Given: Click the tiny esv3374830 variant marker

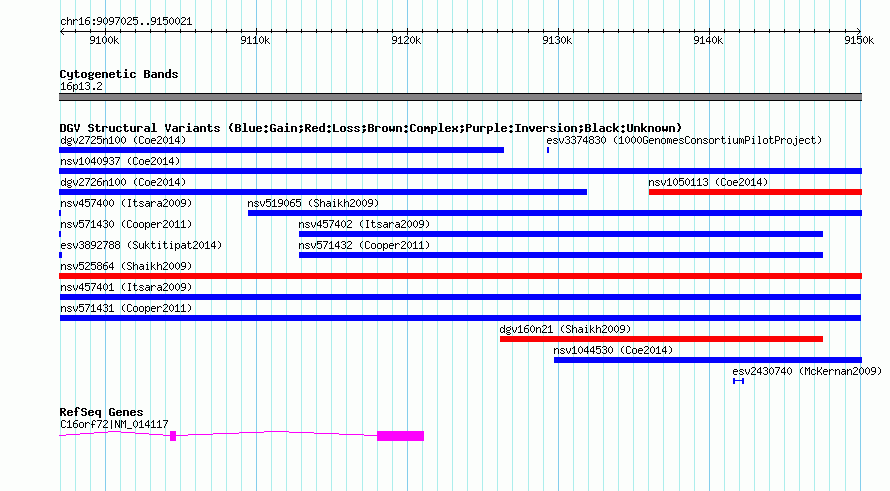Looking at the screenshot, I should [548, 150].
